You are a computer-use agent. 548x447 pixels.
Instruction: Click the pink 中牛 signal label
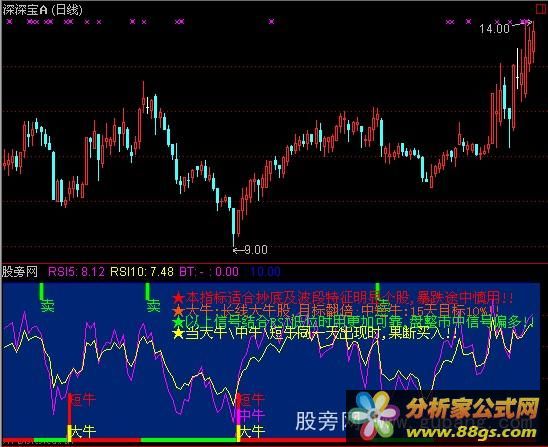tap(252, 415)
